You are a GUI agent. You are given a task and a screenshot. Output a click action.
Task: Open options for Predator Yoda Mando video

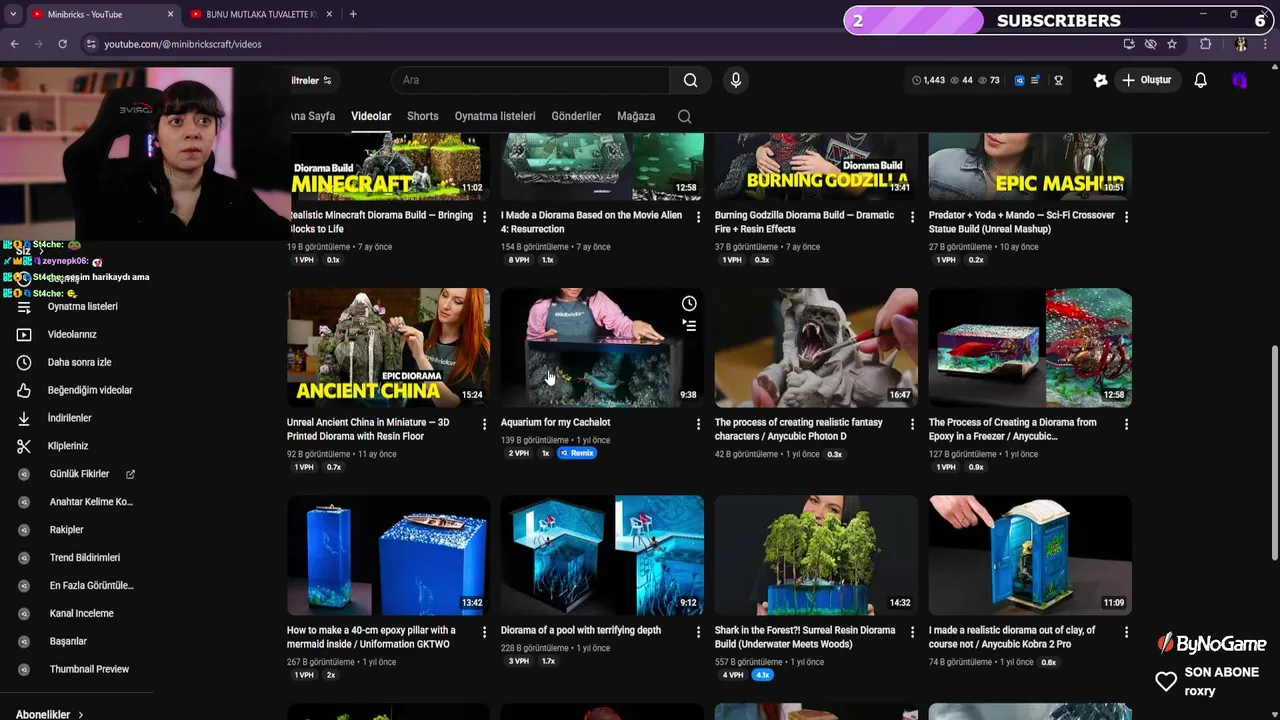pyautogui.click(x=1126, y=217)
